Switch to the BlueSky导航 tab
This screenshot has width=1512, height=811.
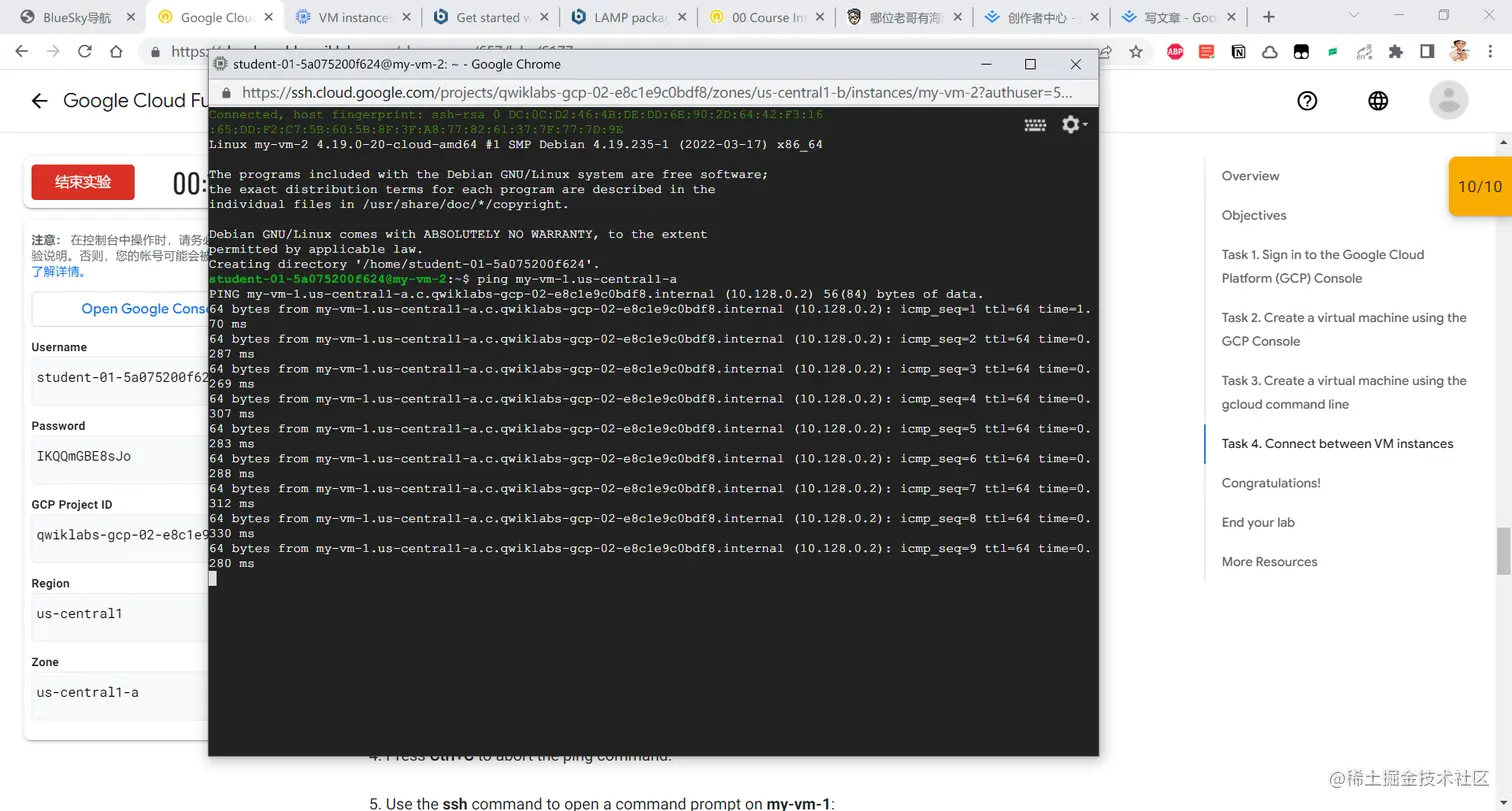(75, 17)
